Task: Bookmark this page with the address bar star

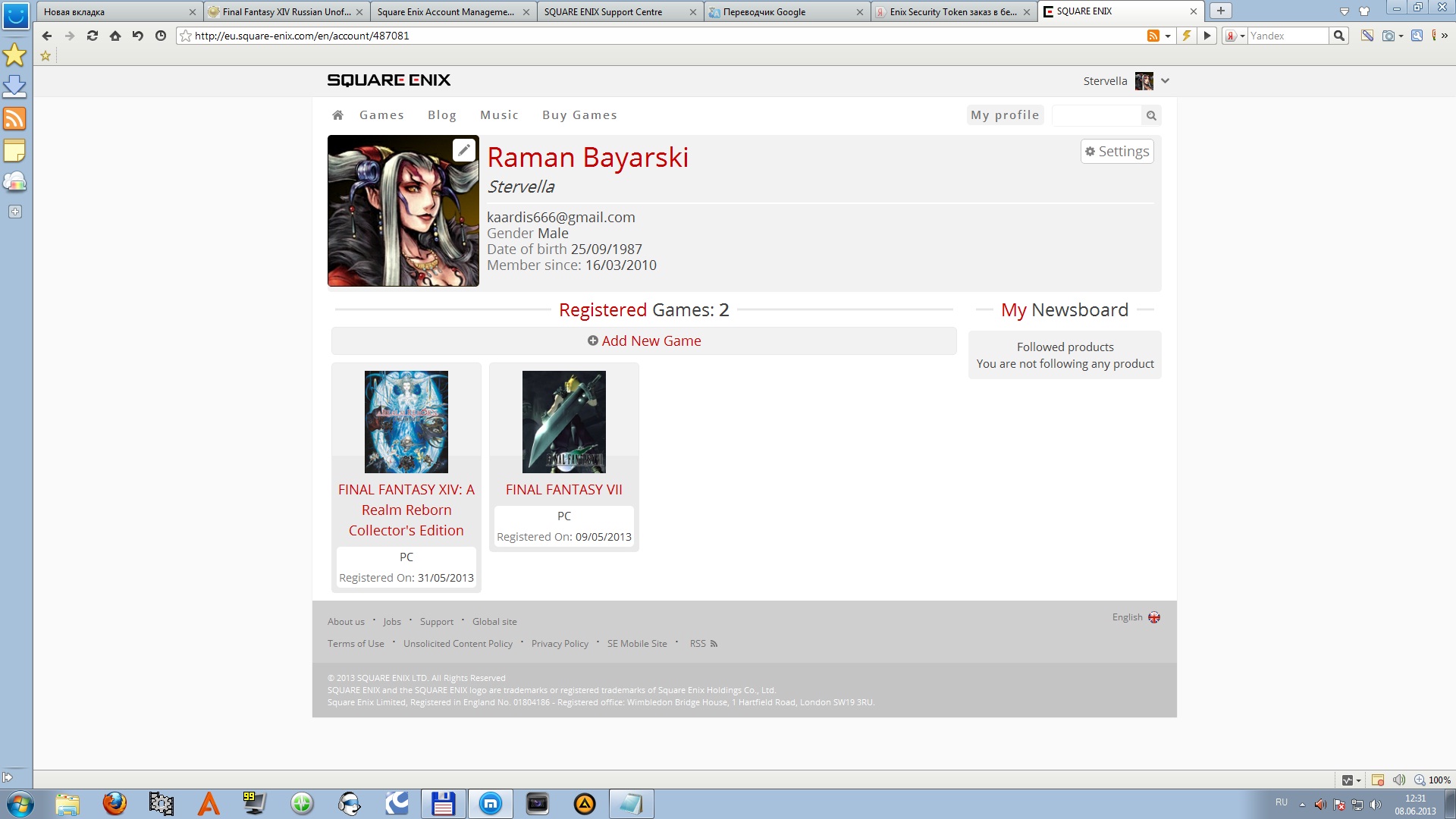Action: [x=186, y=36]
